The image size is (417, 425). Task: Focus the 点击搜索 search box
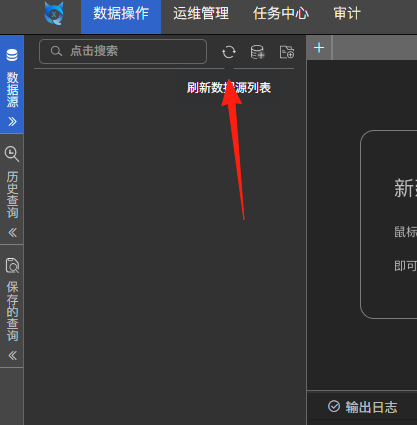[x=123, y=51]
